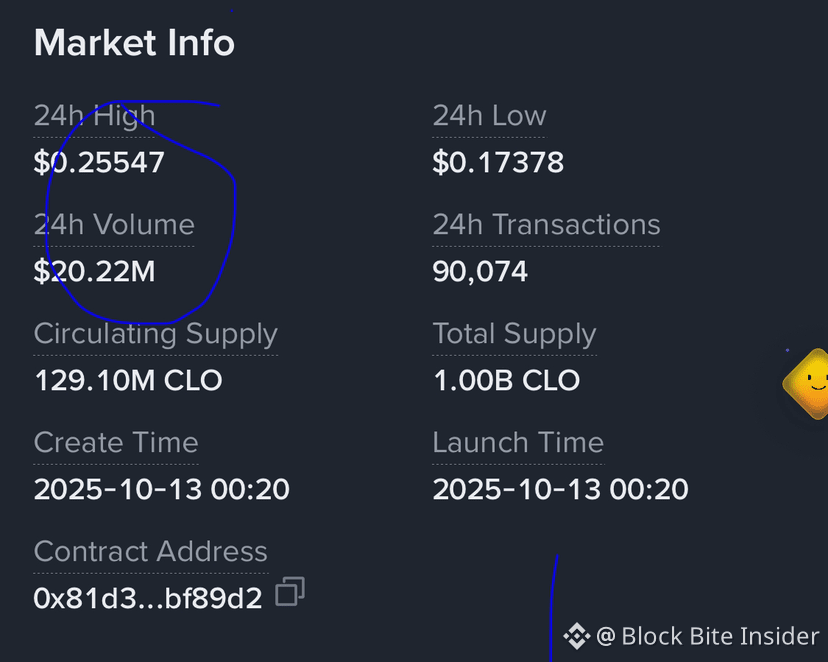Select the $0.17378 low price value
Image resolution: width=828 pixels, height=662 pixels.
click(x=498, y=162)
